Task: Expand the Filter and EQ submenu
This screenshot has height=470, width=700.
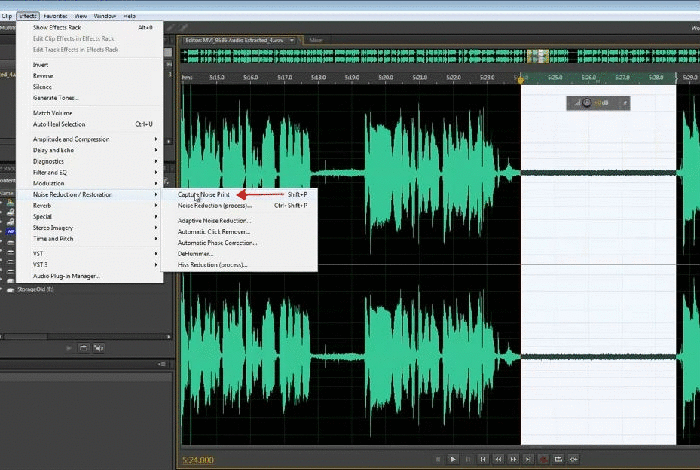Action: pyautogui.click(x=50, y=172)
